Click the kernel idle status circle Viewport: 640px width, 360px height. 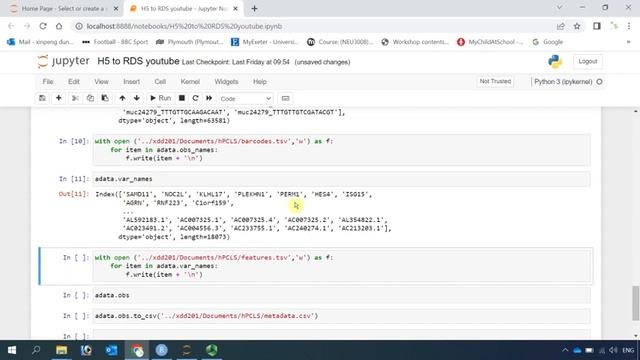click(599, 82)
